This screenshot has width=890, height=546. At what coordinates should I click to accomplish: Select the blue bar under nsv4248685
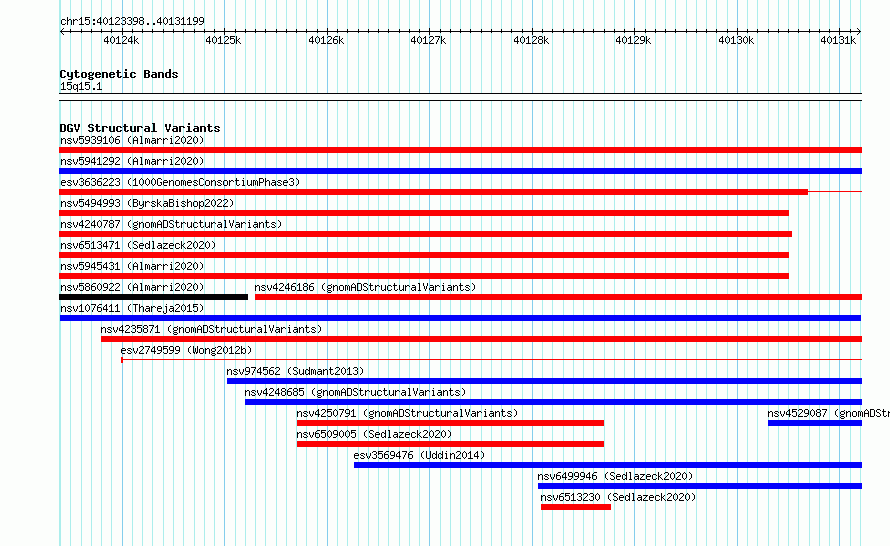point(553,402)
